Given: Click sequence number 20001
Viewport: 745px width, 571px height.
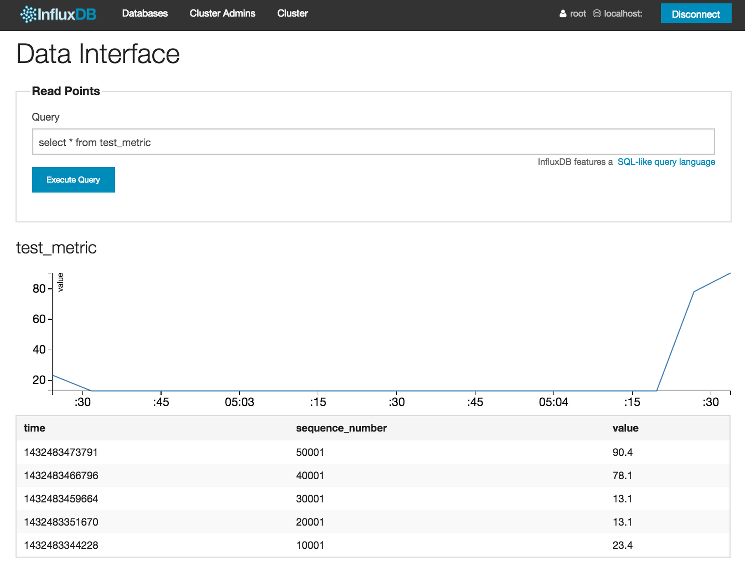Looking at the screenshot, I should pos(310,522).
